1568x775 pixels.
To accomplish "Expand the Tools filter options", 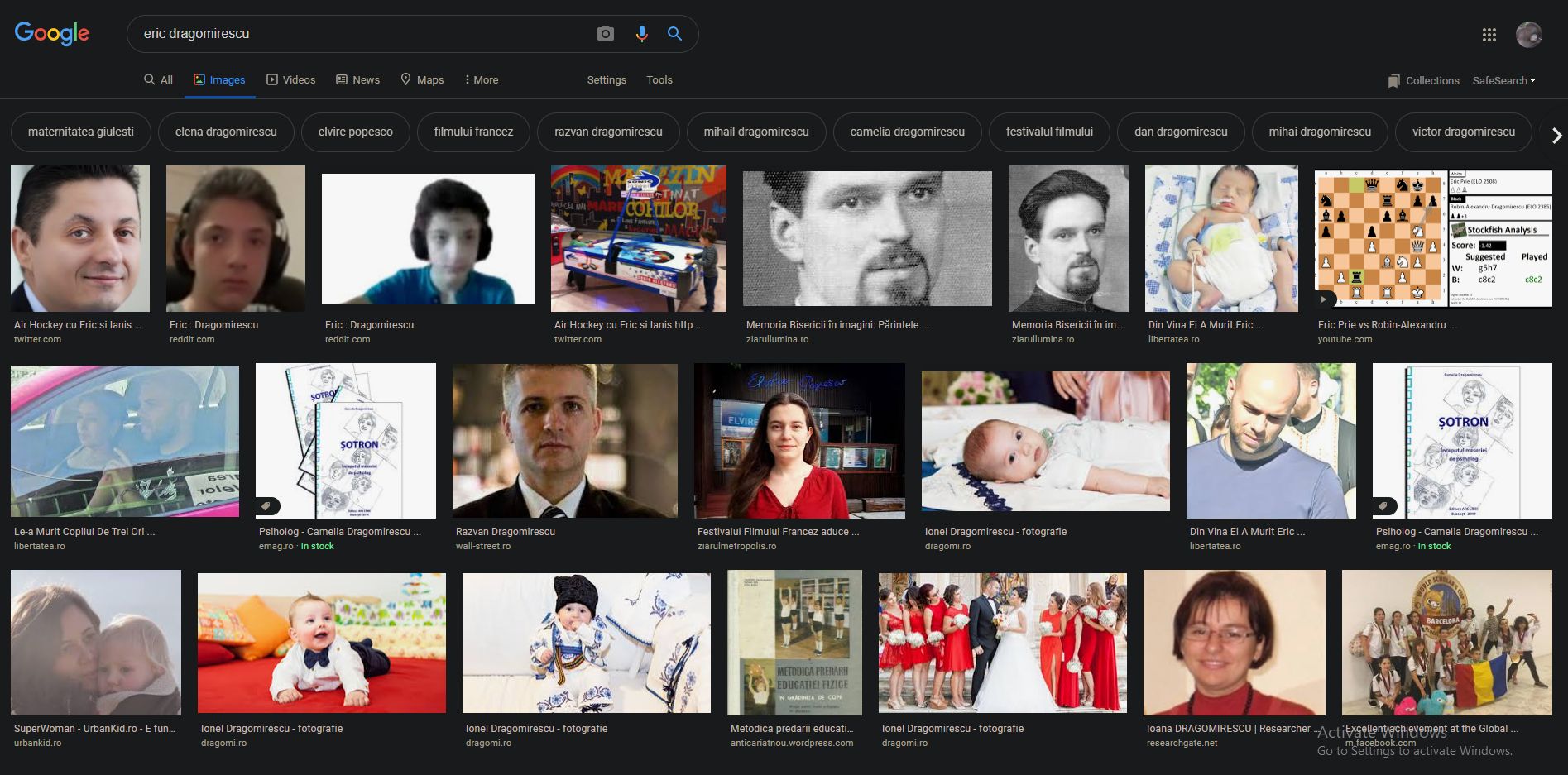I will coord(659,80).
